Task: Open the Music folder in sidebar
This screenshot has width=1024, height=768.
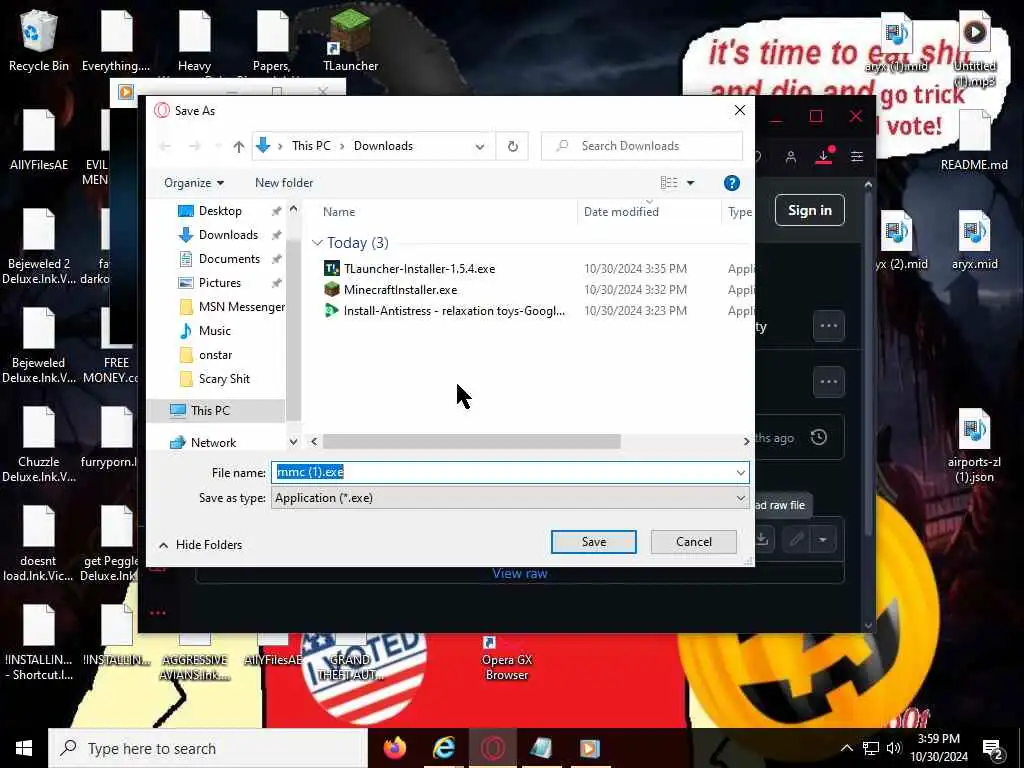Action: point(214,330)
